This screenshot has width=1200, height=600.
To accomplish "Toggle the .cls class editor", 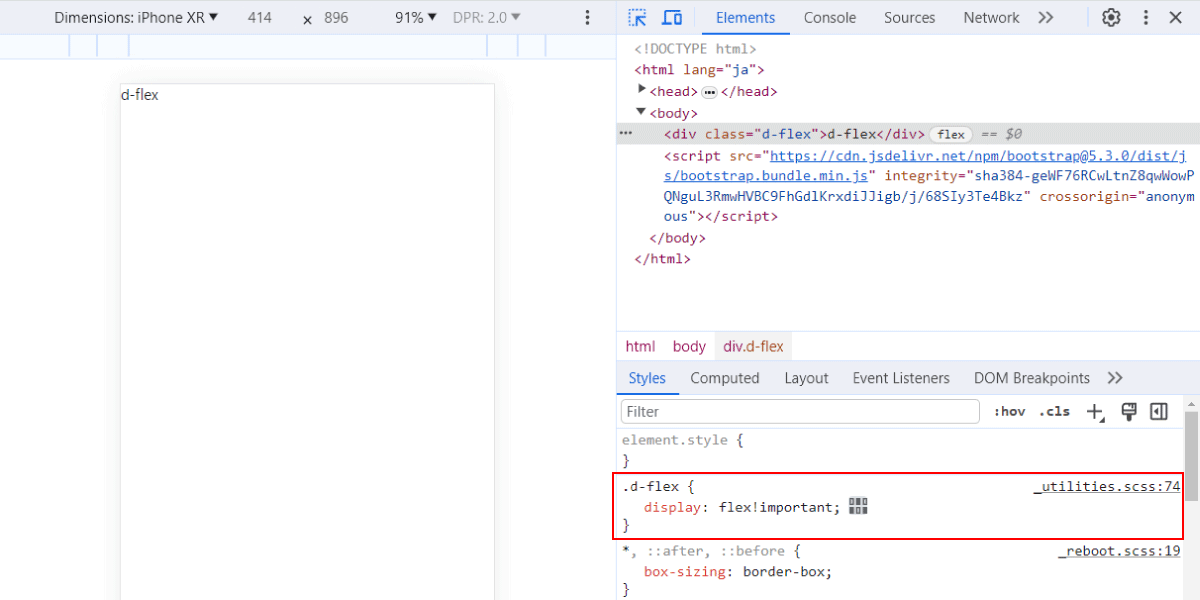I will click(x=1054, y=411).
